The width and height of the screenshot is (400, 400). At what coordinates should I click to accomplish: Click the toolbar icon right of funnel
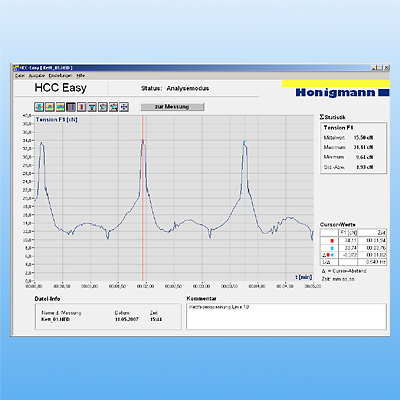[x=103, y=107]
